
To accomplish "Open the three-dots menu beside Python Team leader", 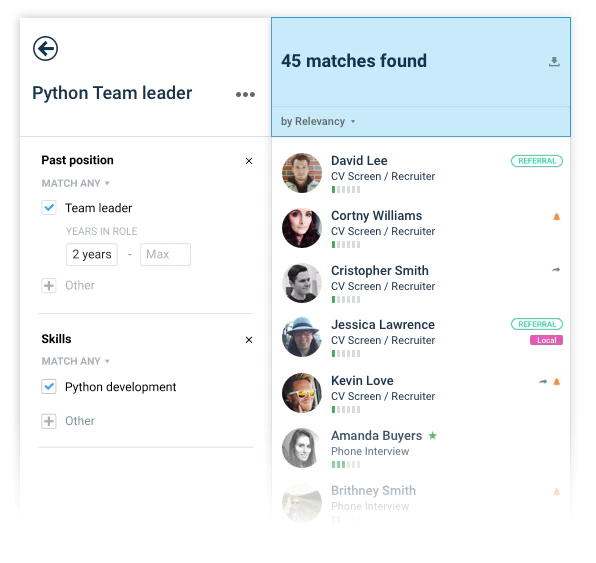I will coord(245,94).
